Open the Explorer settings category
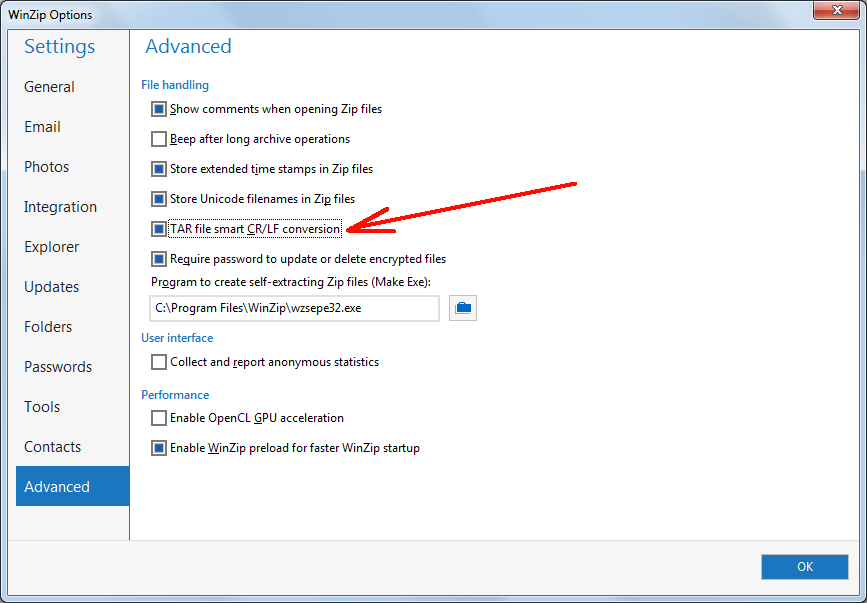The image size is (867, 603). 72,247
